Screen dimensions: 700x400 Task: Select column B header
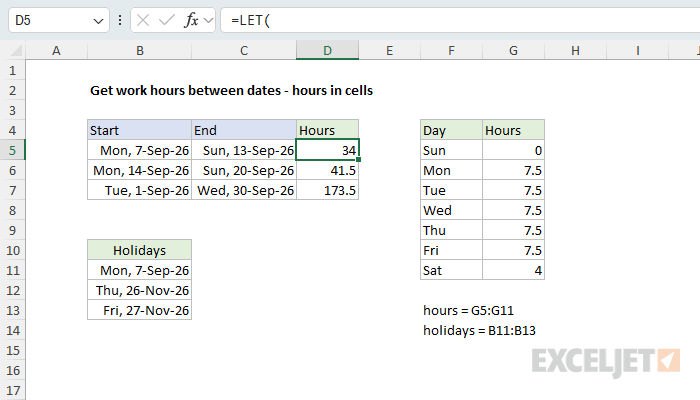(x=140, y=50)
